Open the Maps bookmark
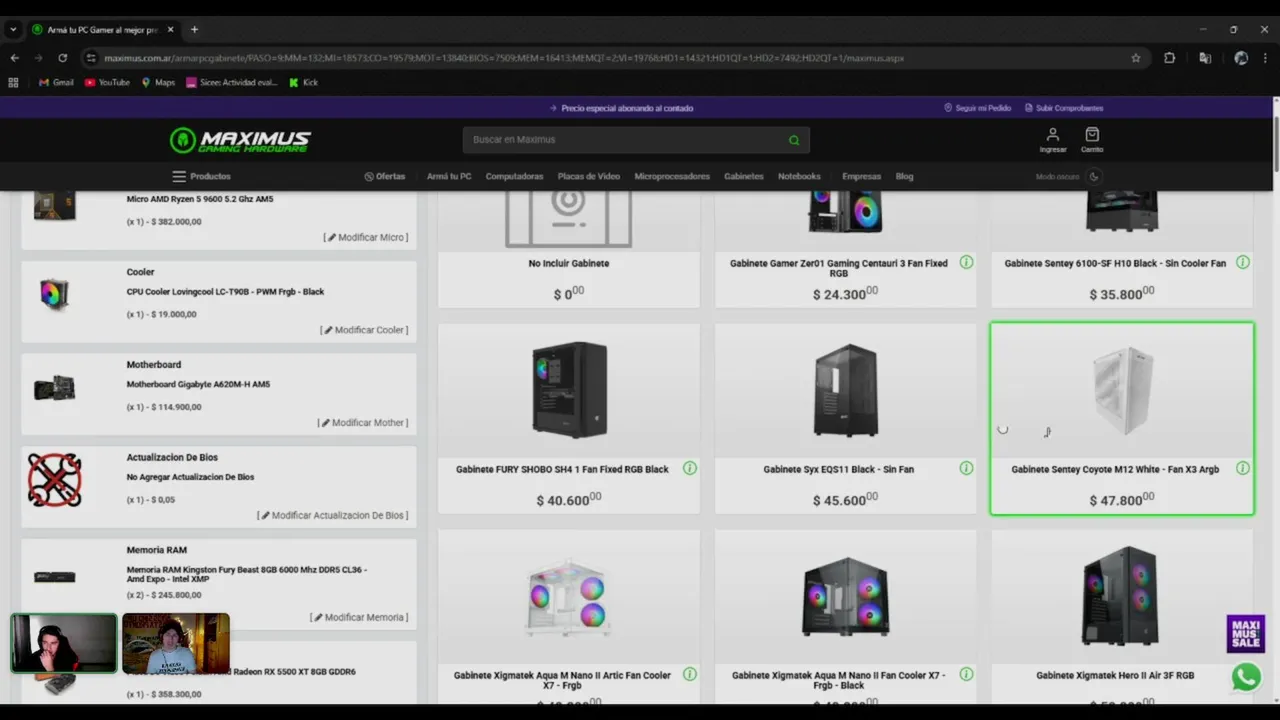 158,83
